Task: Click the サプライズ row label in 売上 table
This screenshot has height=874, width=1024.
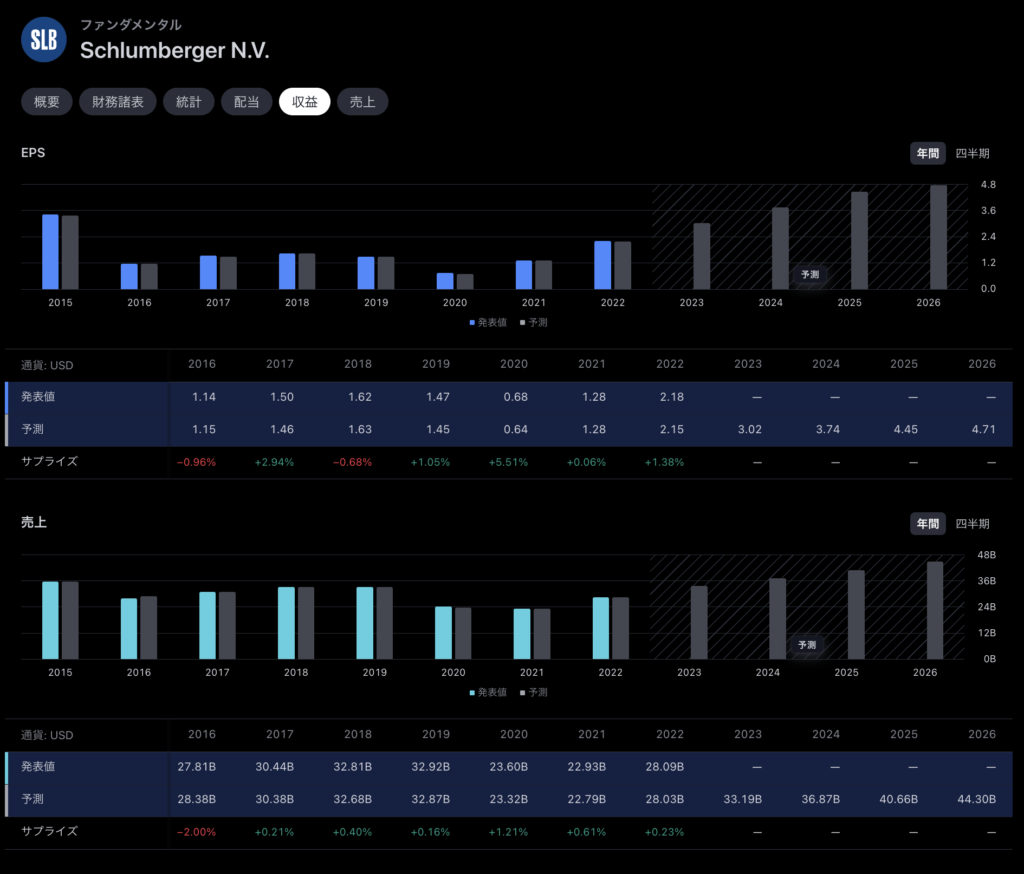Action: click(49, 831)
